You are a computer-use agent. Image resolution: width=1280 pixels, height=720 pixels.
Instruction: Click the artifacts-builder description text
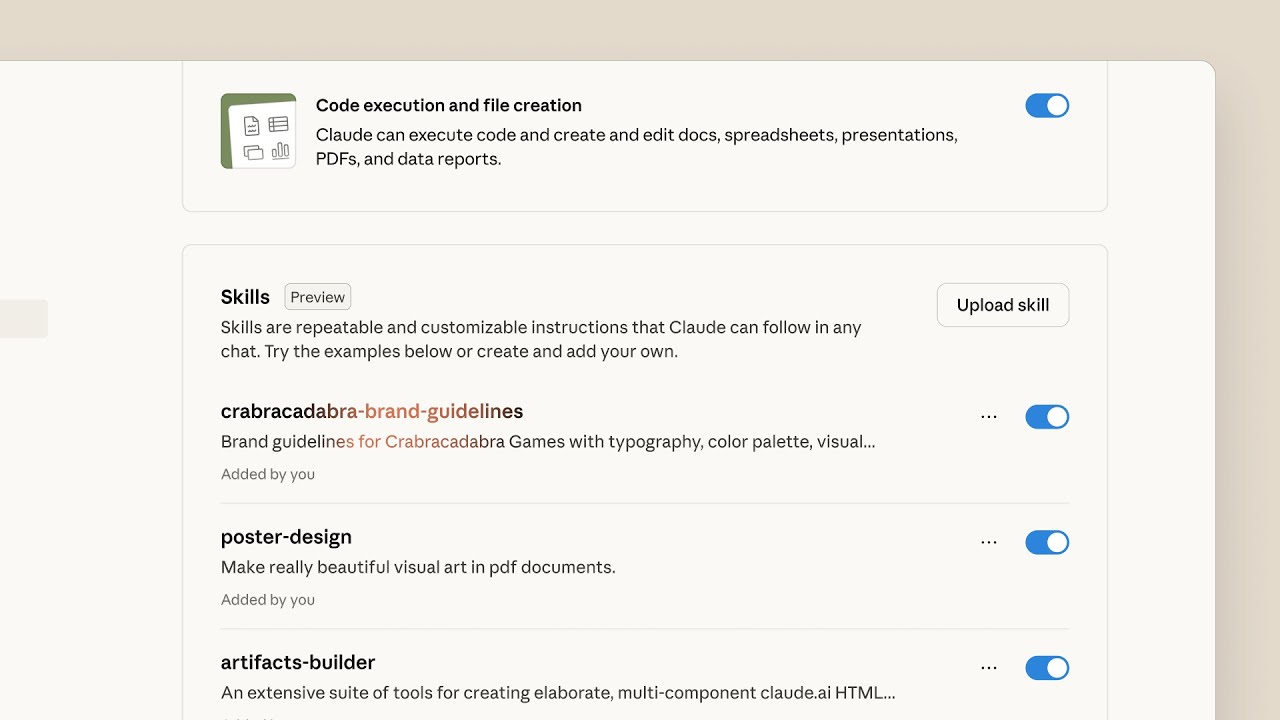click(x=558, y=692)
